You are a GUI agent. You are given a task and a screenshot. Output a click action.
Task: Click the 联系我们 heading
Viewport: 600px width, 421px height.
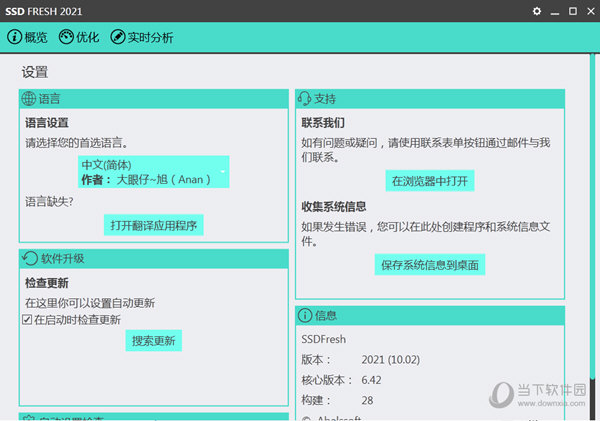[x=323, y=122]
